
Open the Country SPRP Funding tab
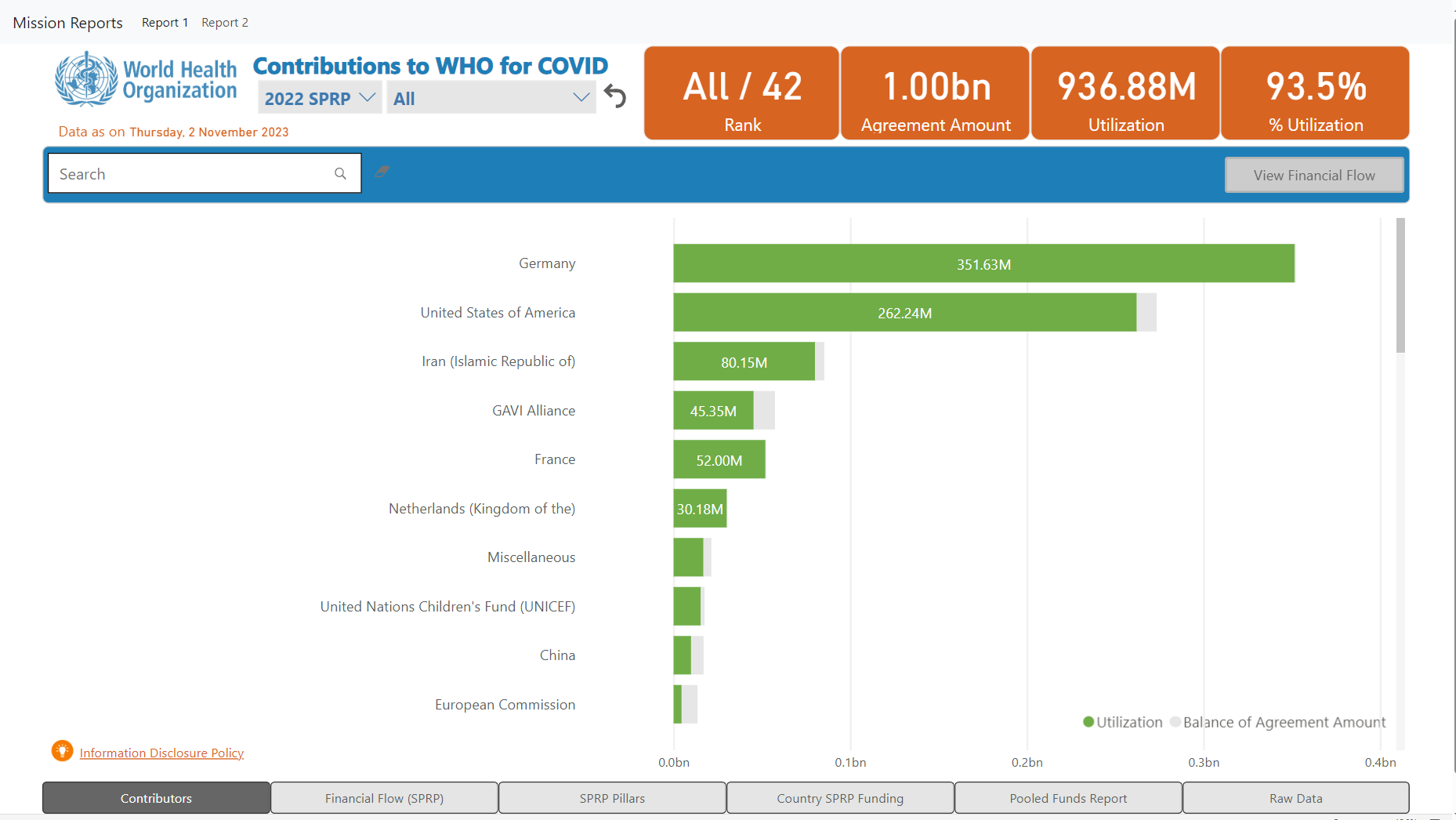point(839,797)
